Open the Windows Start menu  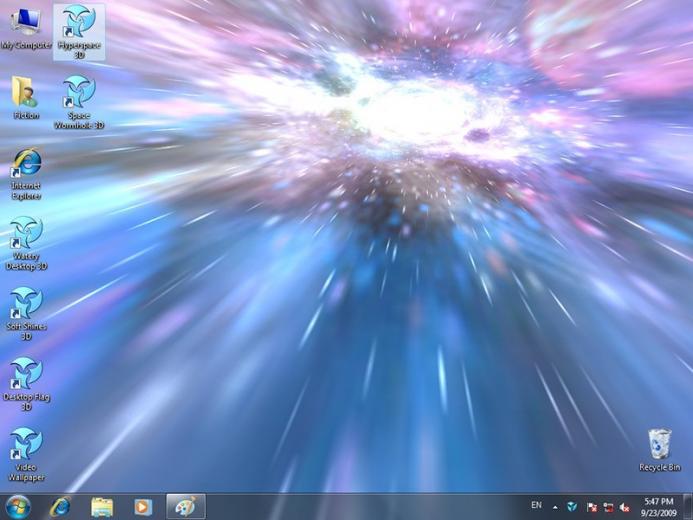tap(18, 506)
